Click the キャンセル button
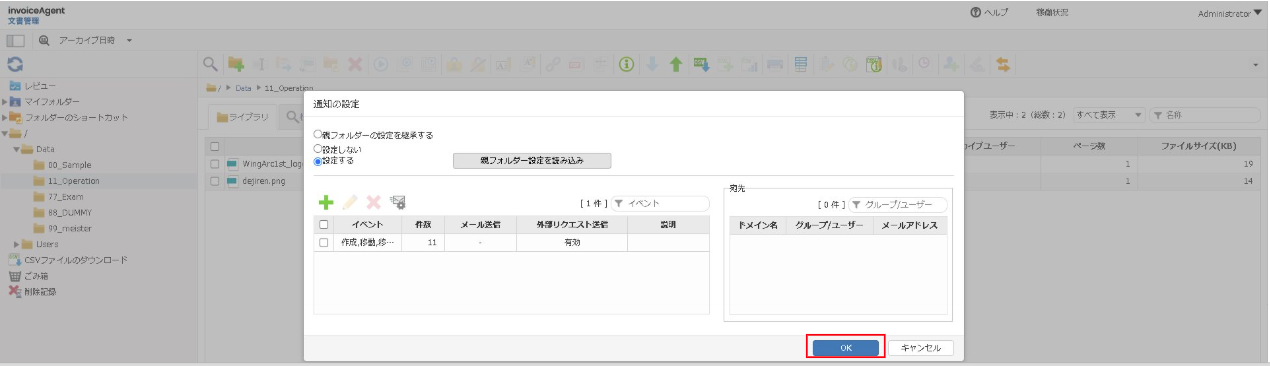This screenshot has width=1270, height=366. pyautogui.click(x=921, y=348)
